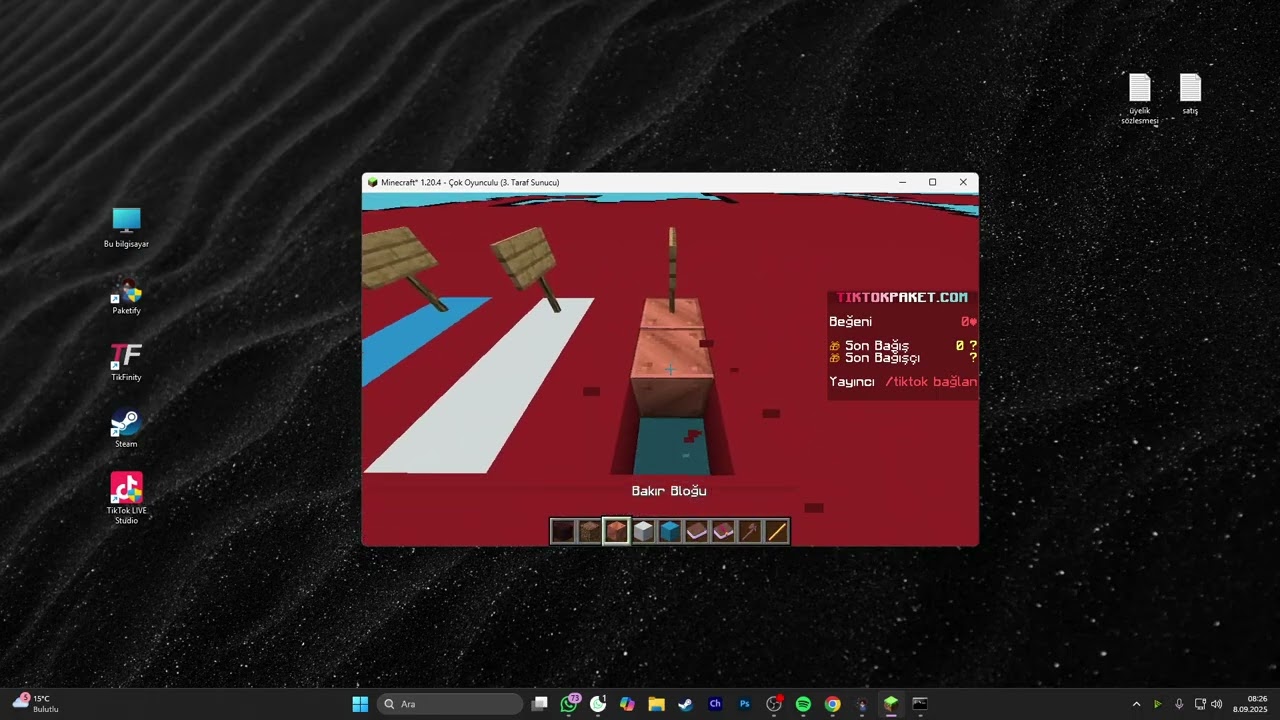Open WhatsApp Business in the taskbar
This screenshot has height=720, width=1280.
coord(598,704)
